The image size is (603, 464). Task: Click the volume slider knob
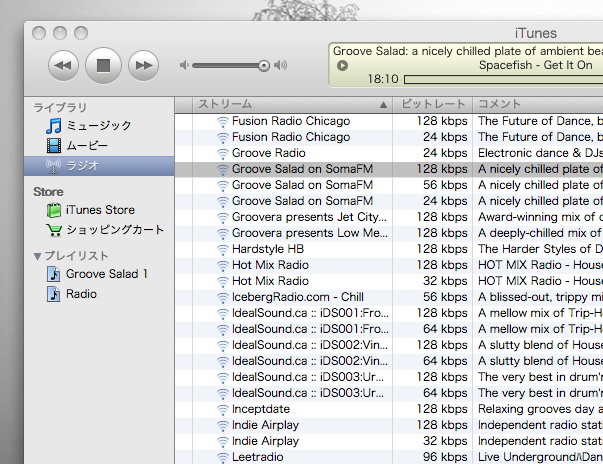click(264, 66)
